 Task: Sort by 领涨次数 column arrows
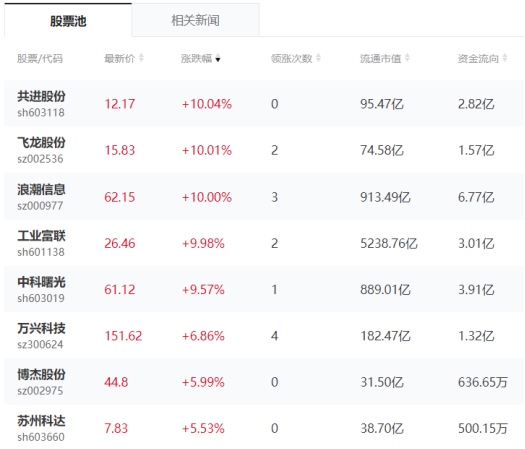click(x=318, y=58)
